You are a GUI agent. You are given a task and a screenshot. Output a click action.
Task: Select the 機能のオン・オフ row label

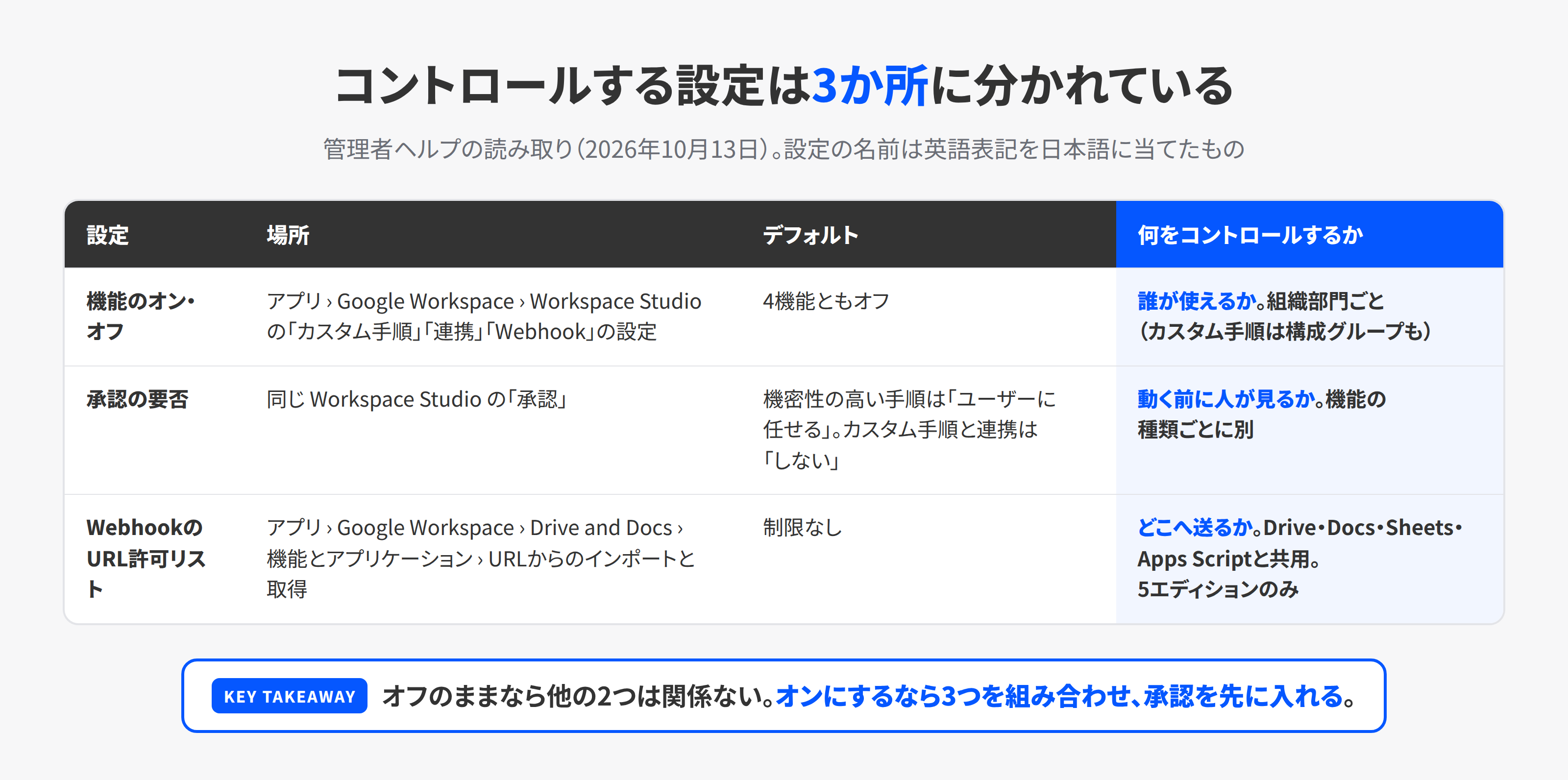141,317
